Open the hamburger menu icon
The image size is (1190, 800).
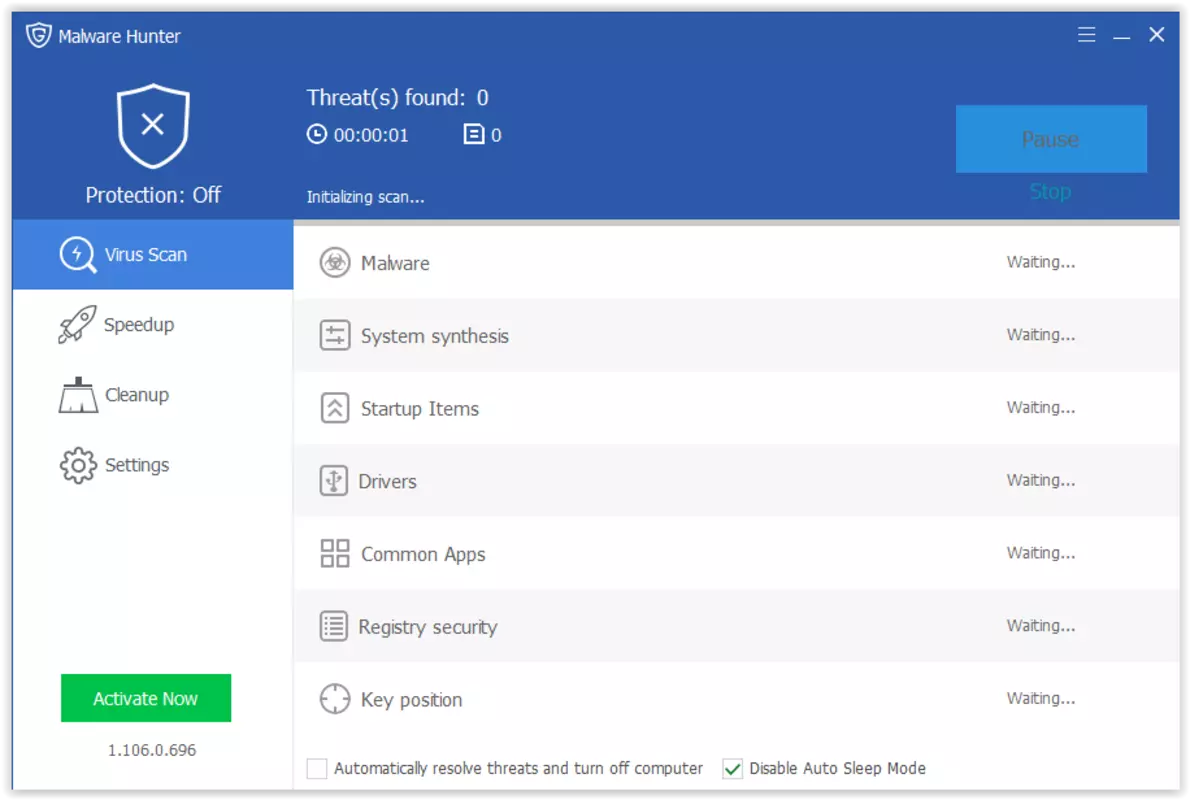pos(1086,34)
